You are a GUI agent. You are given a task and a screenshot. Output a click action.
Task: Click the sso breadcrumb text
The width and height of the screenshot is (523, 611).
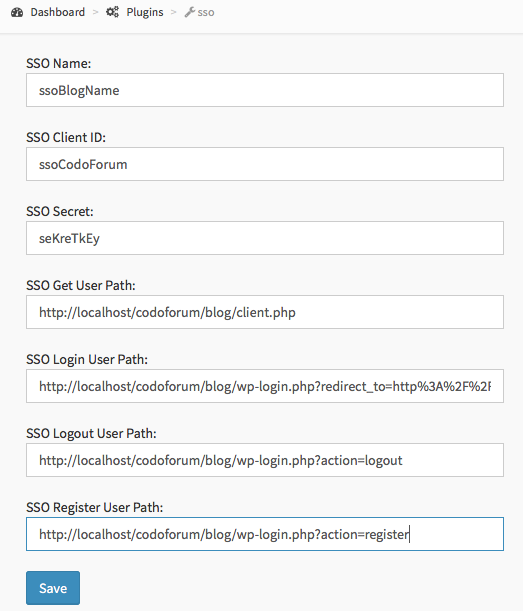click(206, 12)
